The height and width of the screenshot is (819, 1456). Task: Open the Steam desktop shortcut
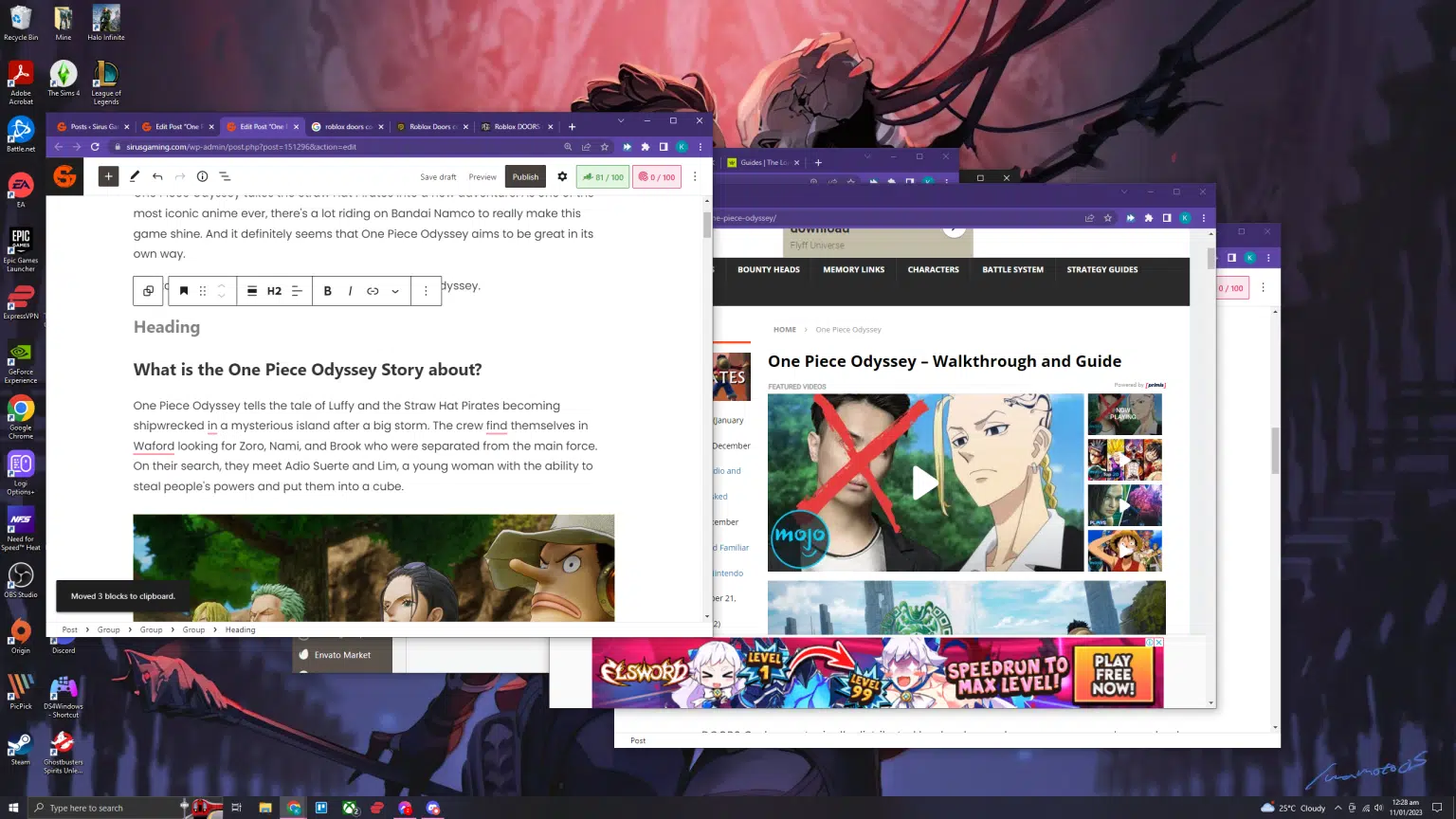click(x=20, y=748)
